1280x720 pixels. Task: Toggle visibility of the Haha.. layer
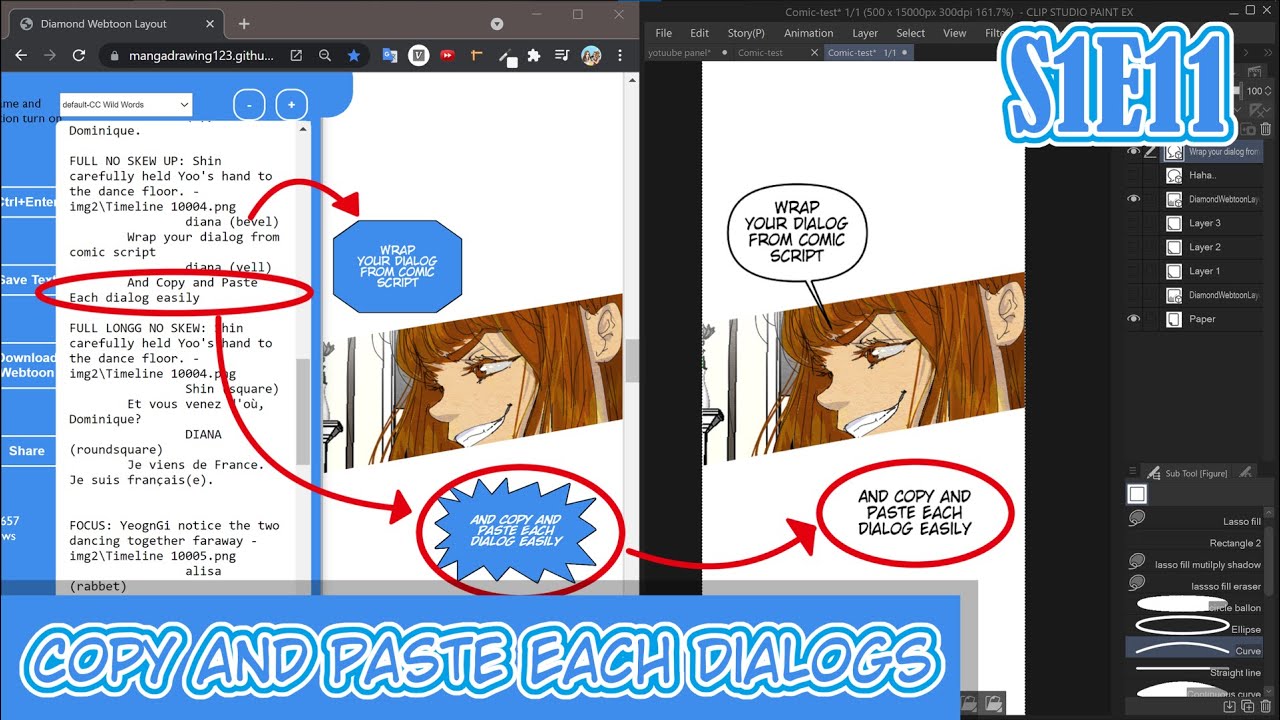coord(1133,175)
